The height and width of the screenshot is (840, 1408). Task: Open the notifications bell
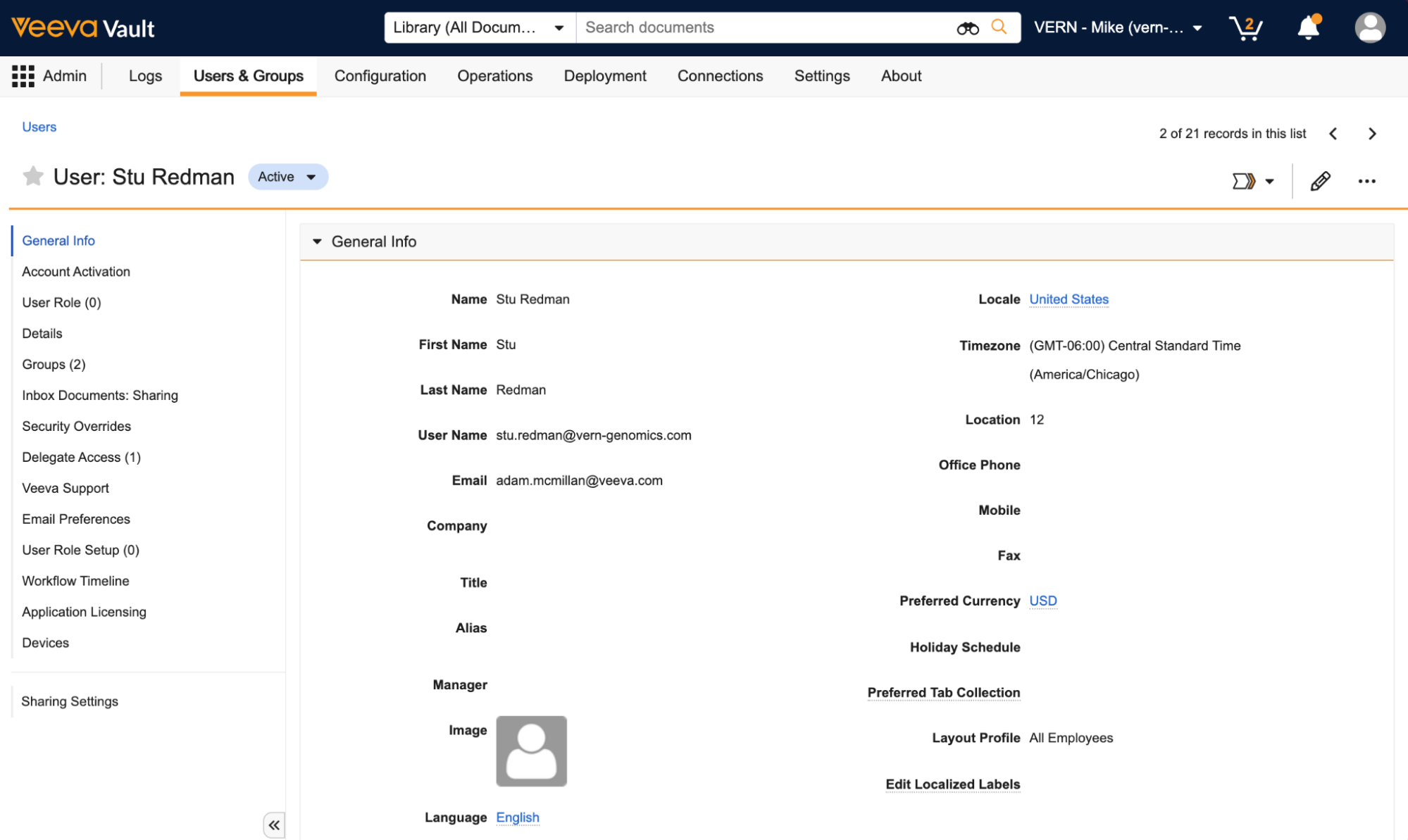click(x=1309, y=27)
